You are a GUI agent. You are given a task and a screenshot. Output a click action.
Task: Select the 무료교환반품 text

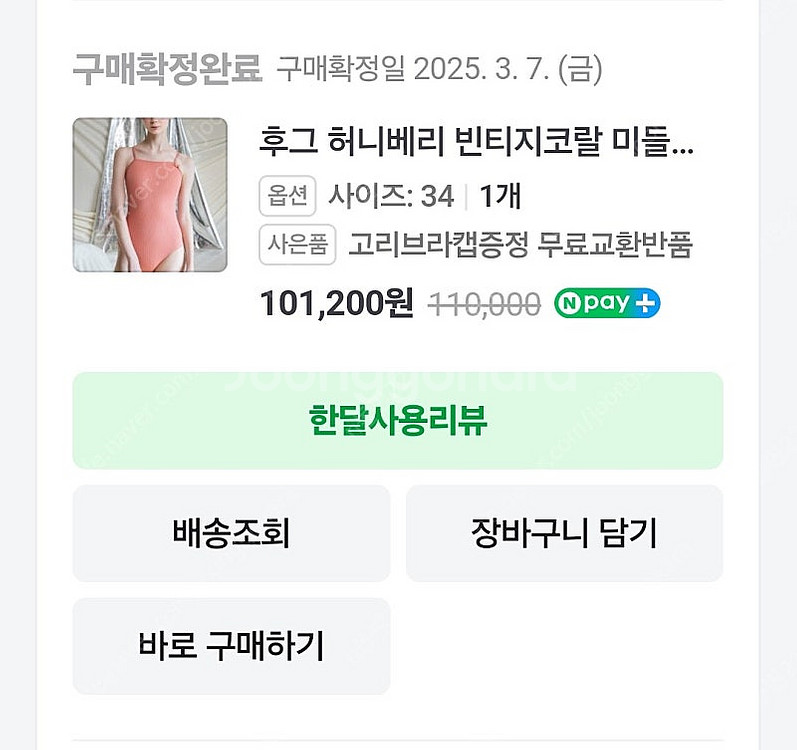coord(615,245)
